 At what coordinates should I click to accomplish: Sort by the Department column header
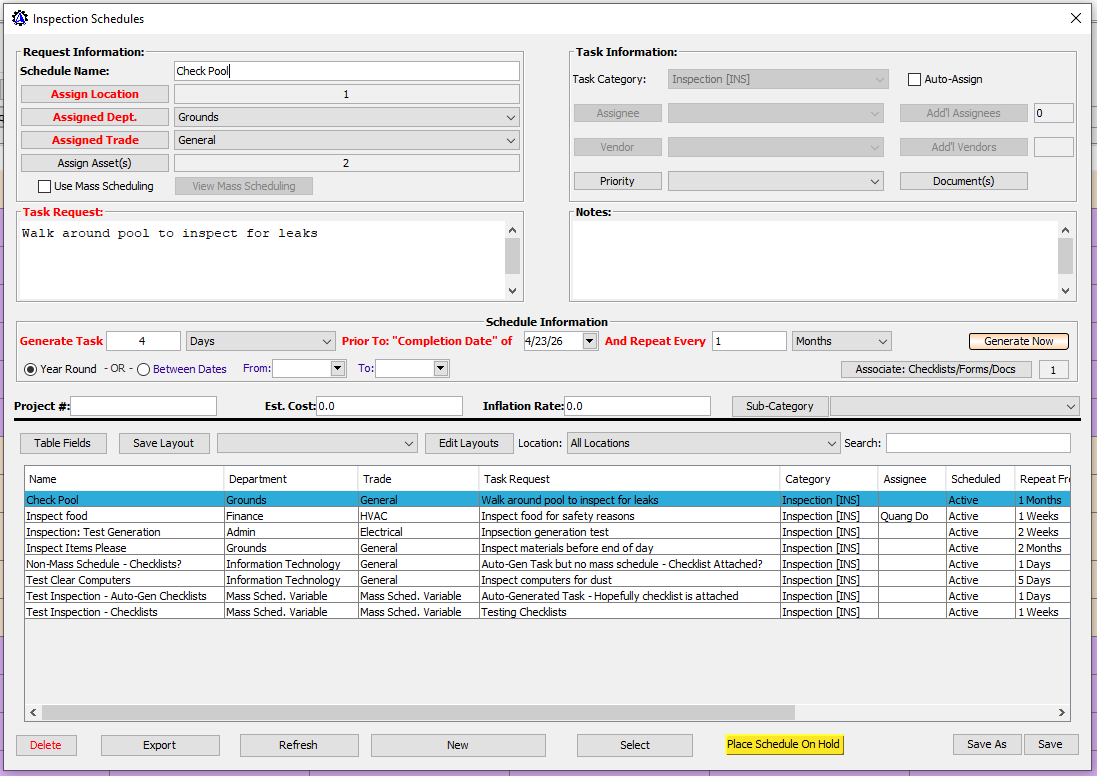point(290,479)
